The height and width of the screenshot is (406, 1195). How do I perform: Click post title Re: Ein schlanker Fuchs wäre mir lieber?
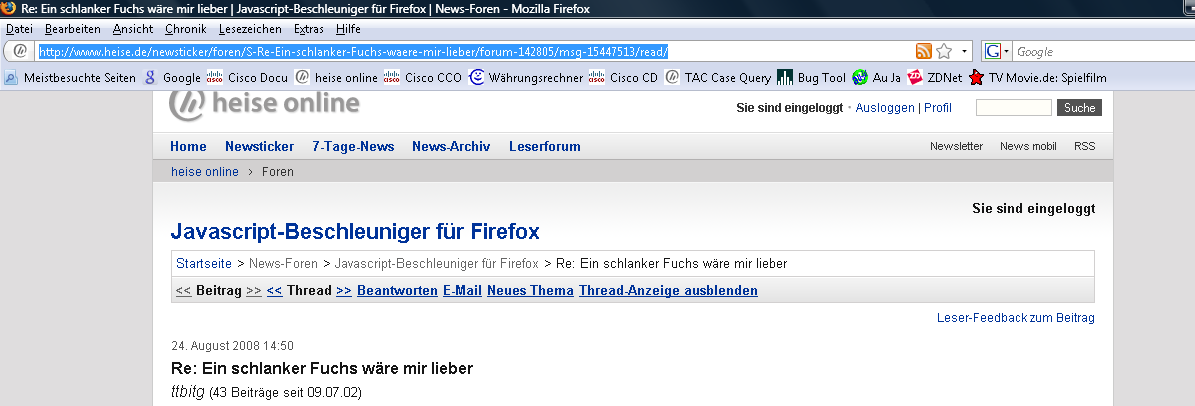click(322, 369)
